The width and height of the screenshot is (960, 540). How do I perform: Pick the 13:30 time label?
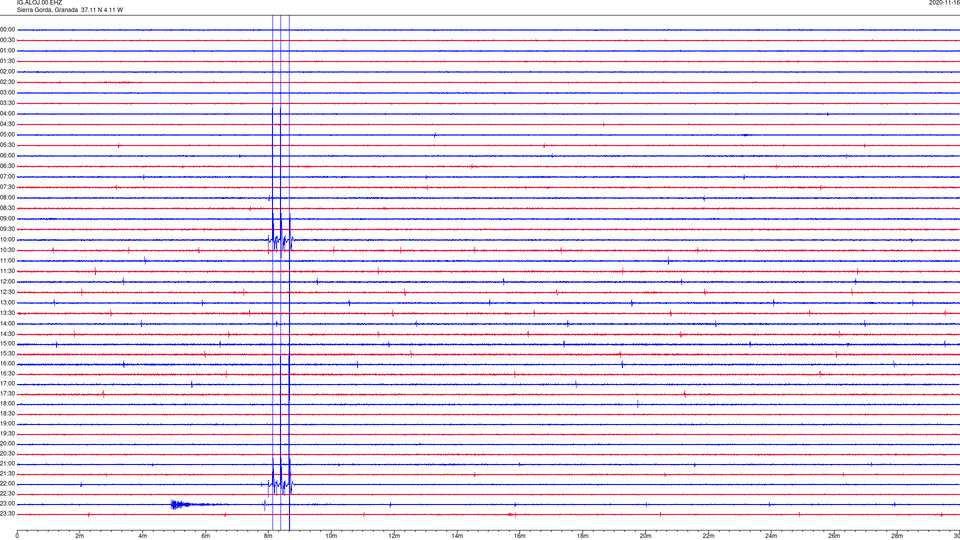click(8, 313)
